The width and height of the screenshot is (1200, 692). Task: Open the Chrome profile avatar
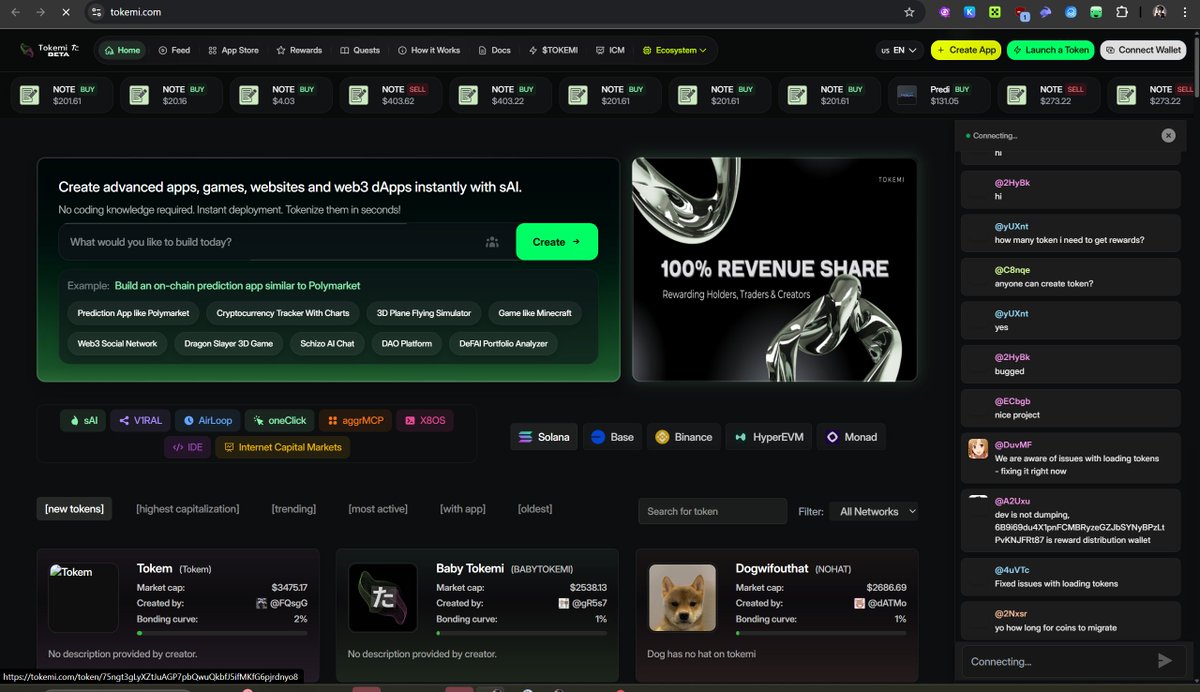click(1160, 12)
